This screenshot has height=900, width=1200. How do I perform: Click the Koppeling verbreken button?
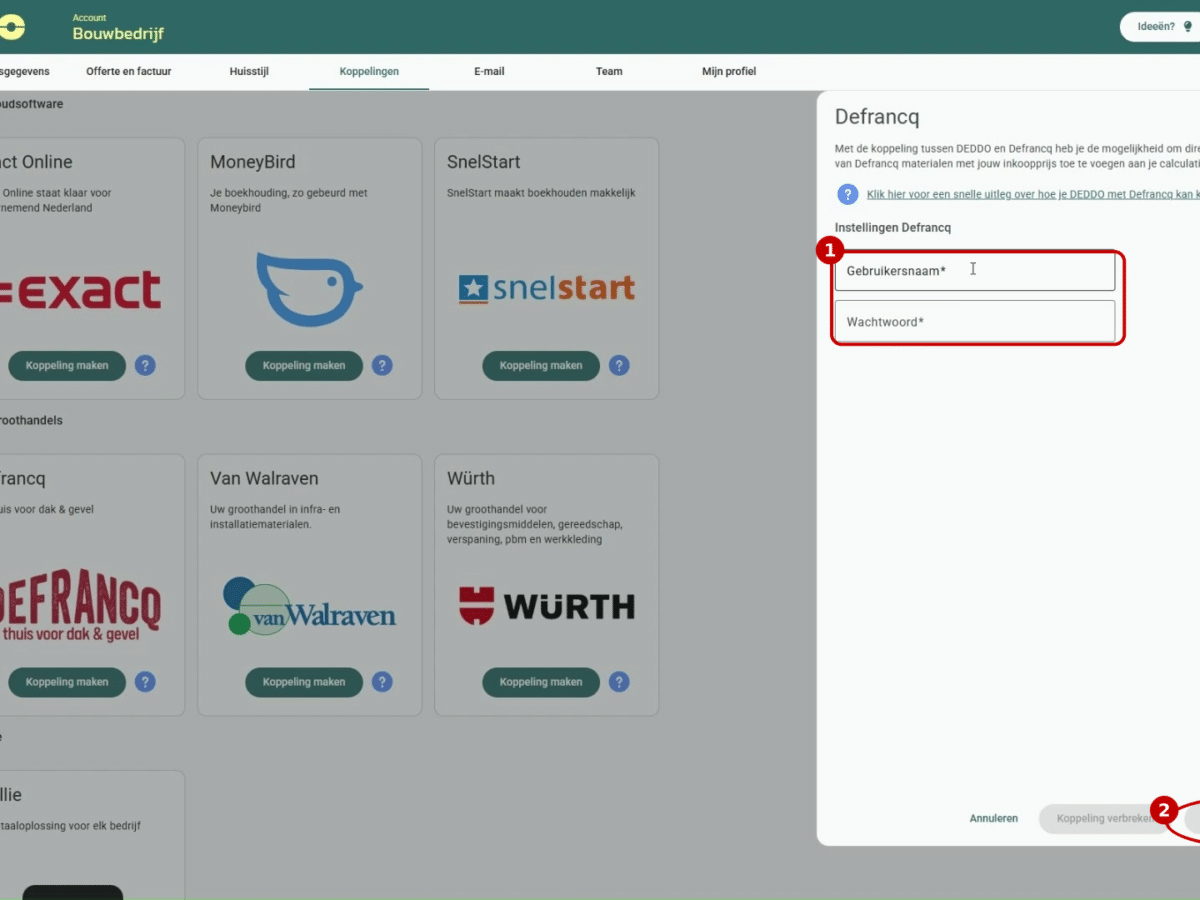pos(1105,818)
